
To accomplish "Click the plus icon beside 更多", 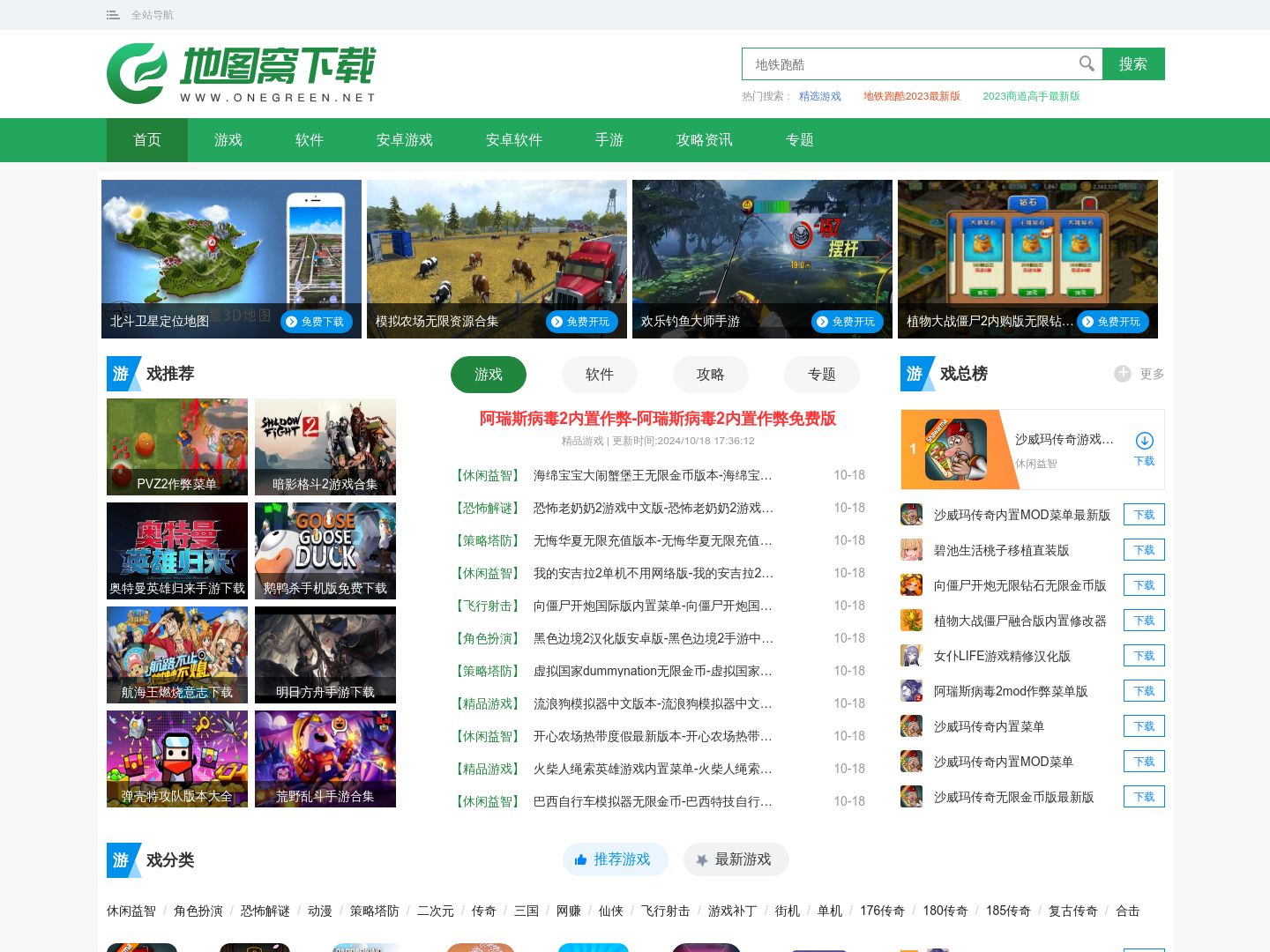I will pyautogui.click(x=1122, y=374).
